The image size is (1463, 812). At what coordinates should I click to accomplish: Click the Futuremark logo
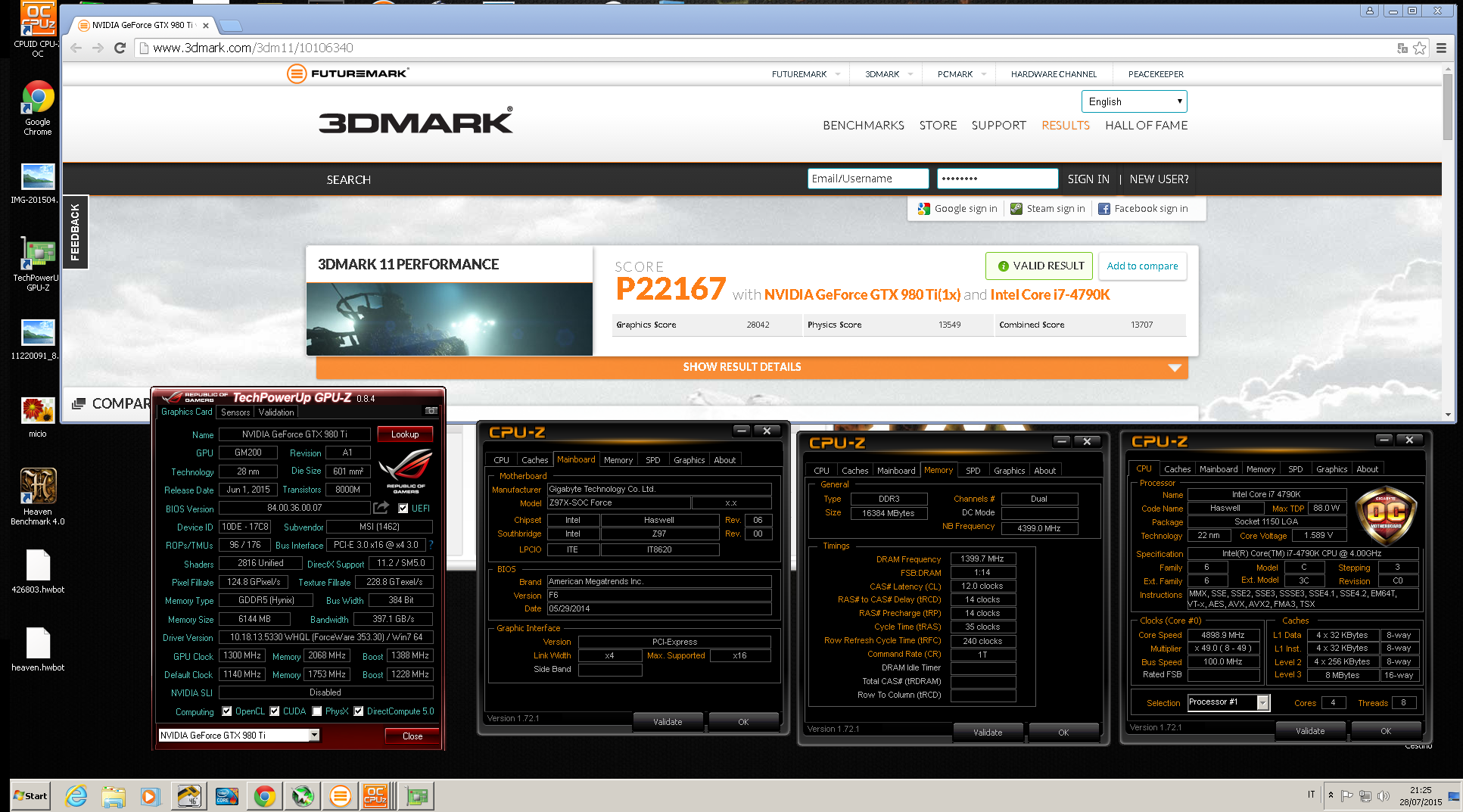tap(348, 73)
